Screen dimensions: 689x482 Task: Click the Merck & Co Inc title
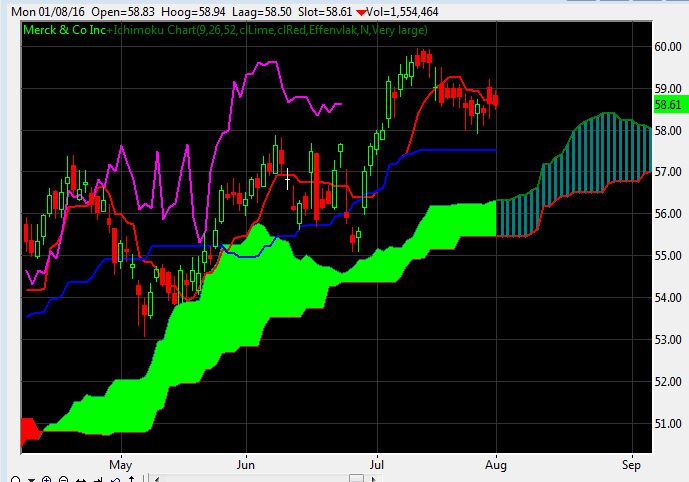coord(65,30)
